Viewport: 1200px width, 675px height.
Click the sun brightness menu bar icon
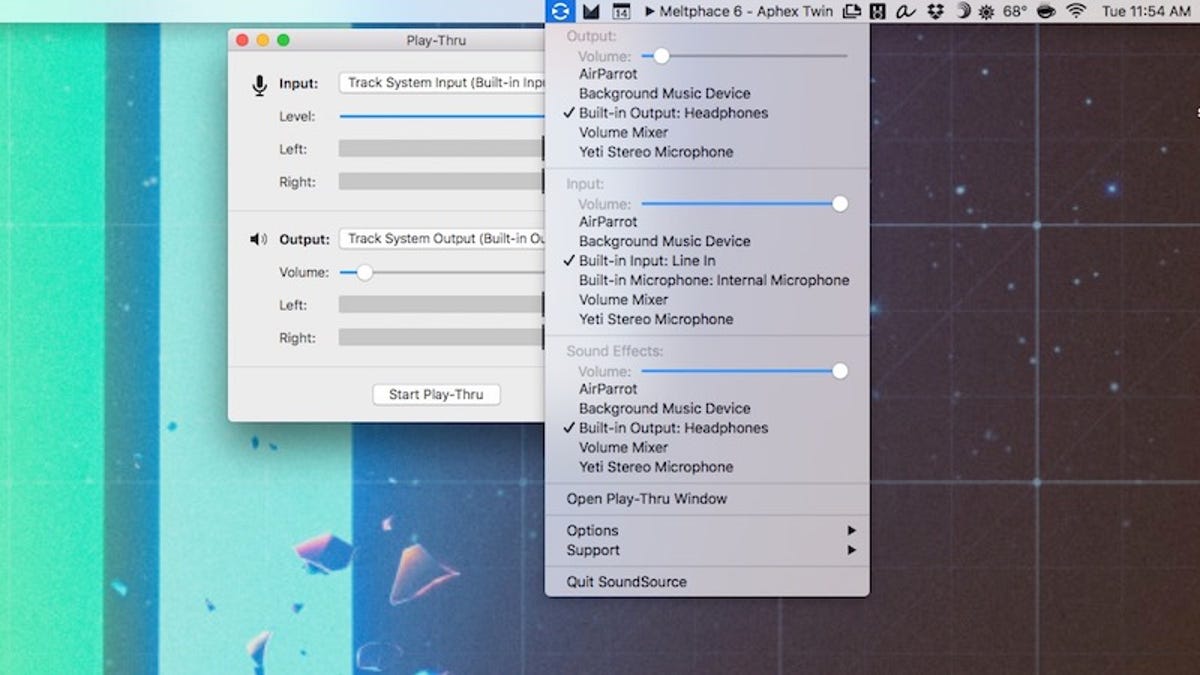click(x=987, y=12)
